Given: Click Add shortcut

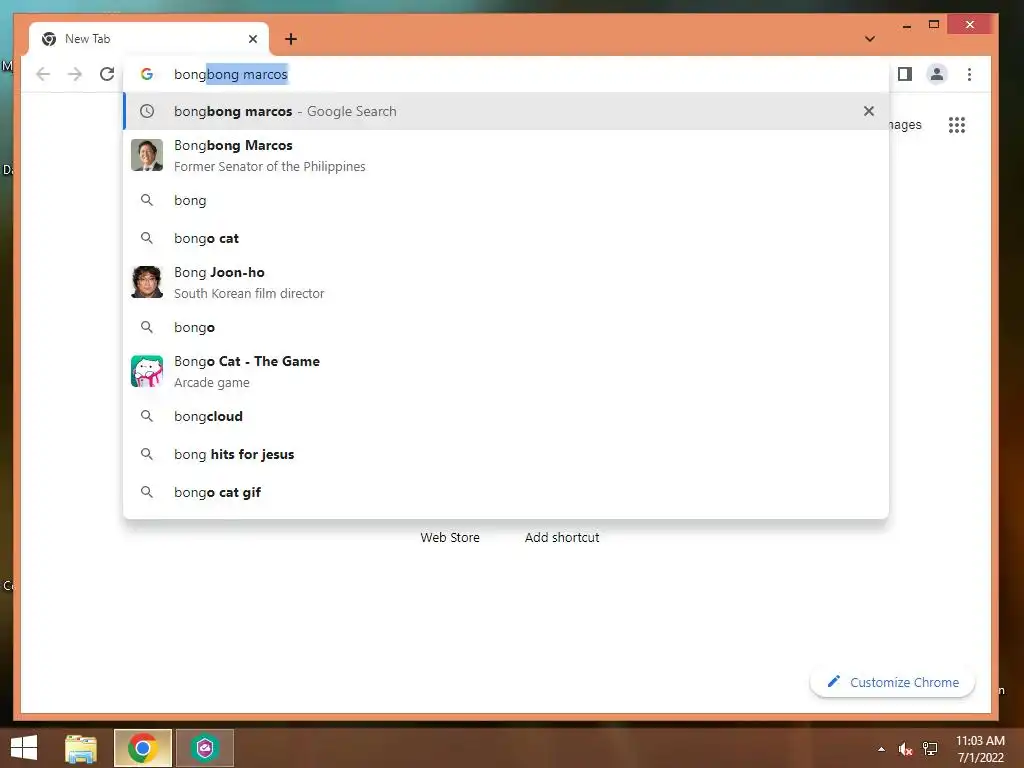Looking at the screenshot, I should point(562,537).
